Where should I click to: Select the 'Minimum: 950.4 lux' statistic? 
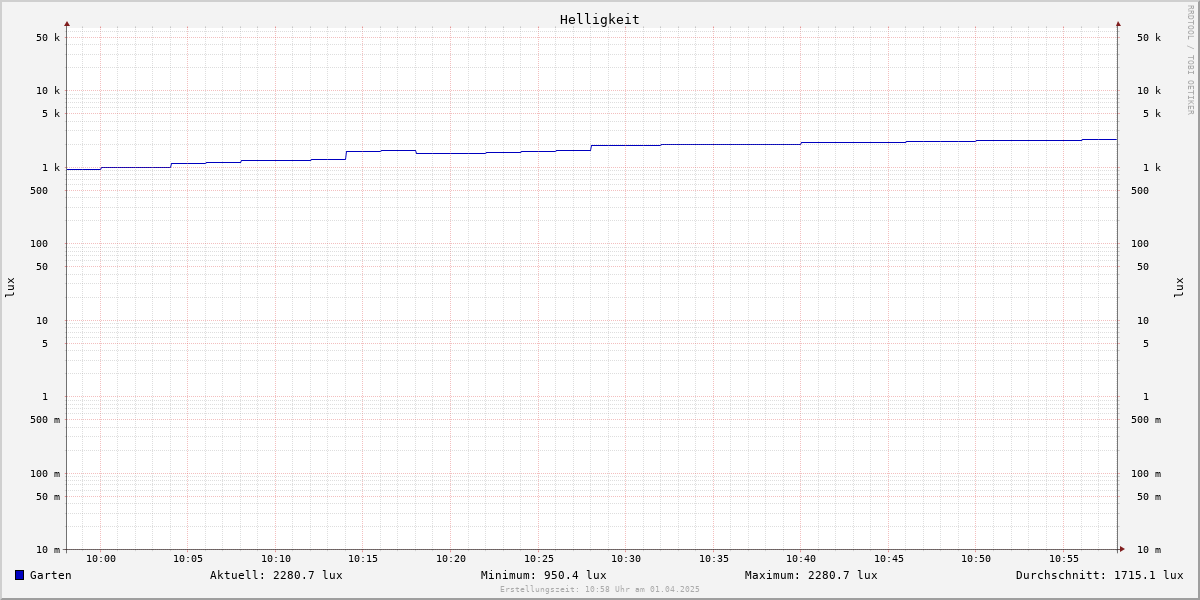click(x=543, y=575)
